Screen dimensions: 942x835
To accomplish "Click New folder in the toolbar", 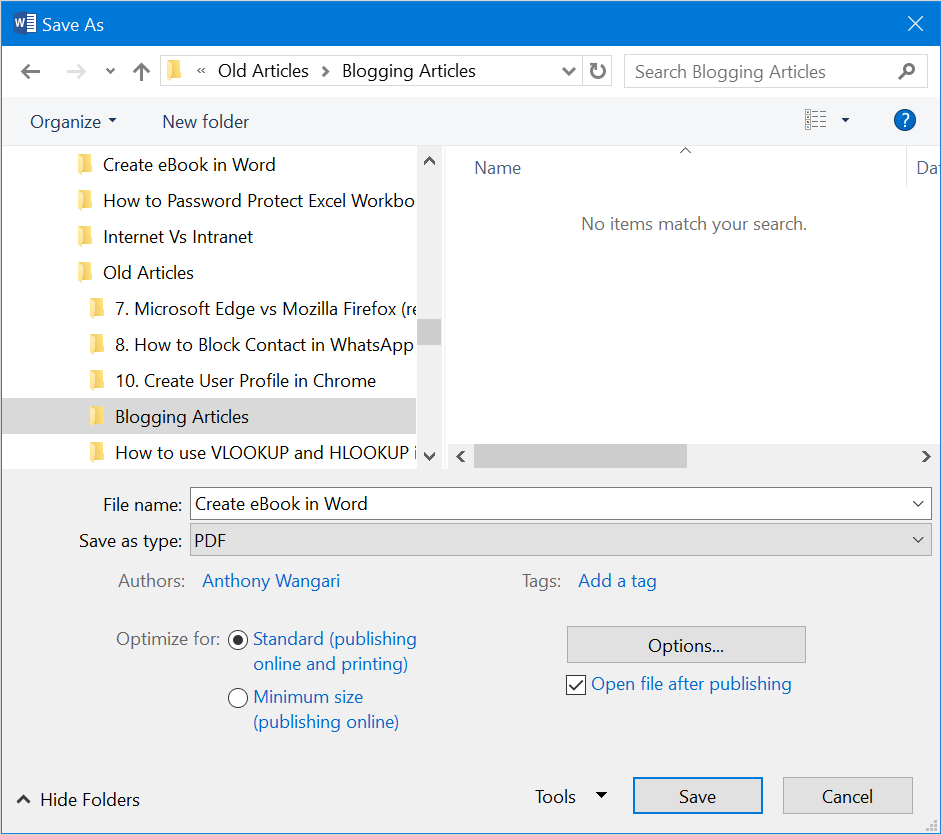I will (205, 122).
